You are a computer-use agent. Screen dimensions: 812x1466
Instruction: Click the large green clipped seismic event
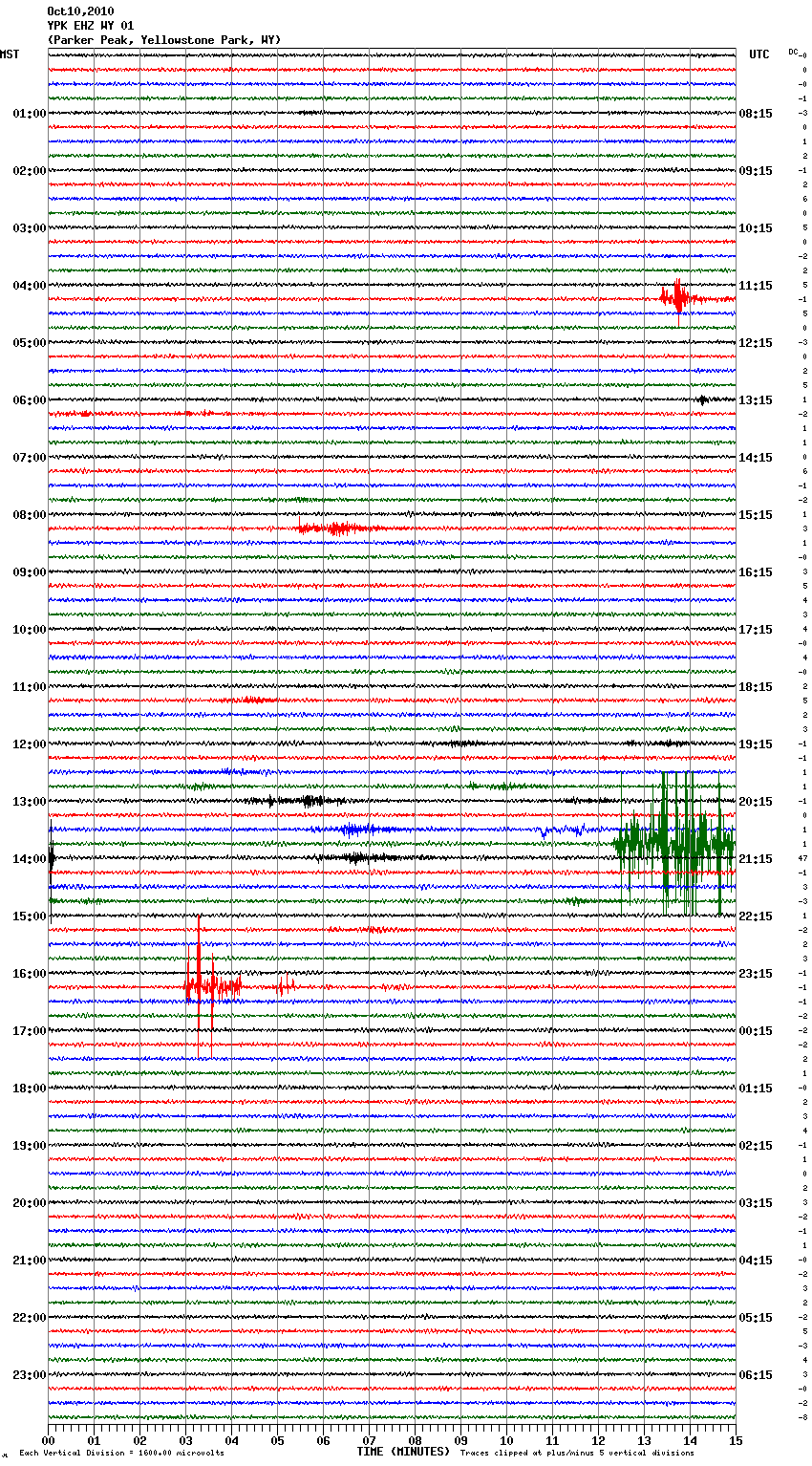click(674, 844)
